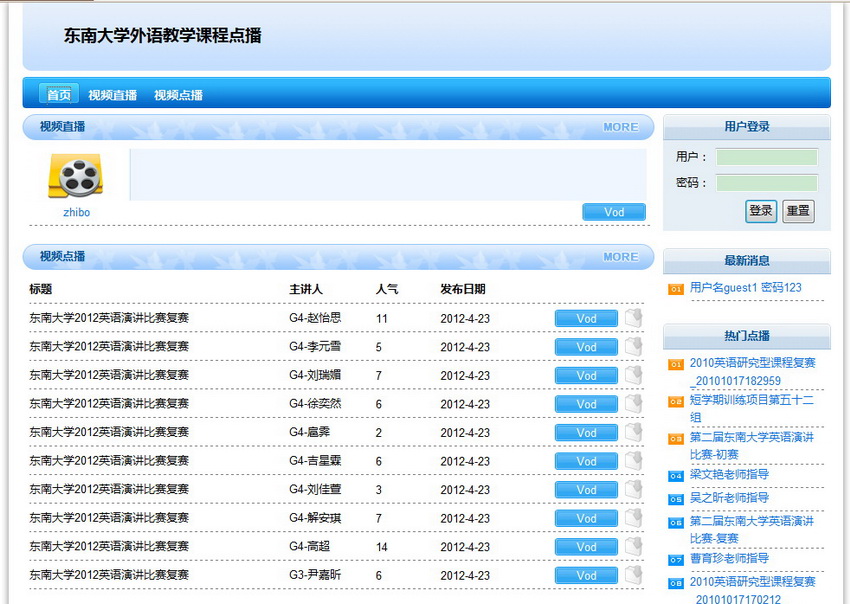Play Vod for G4-徐奕然 speech
850x604 pixels.
(586, 404)
